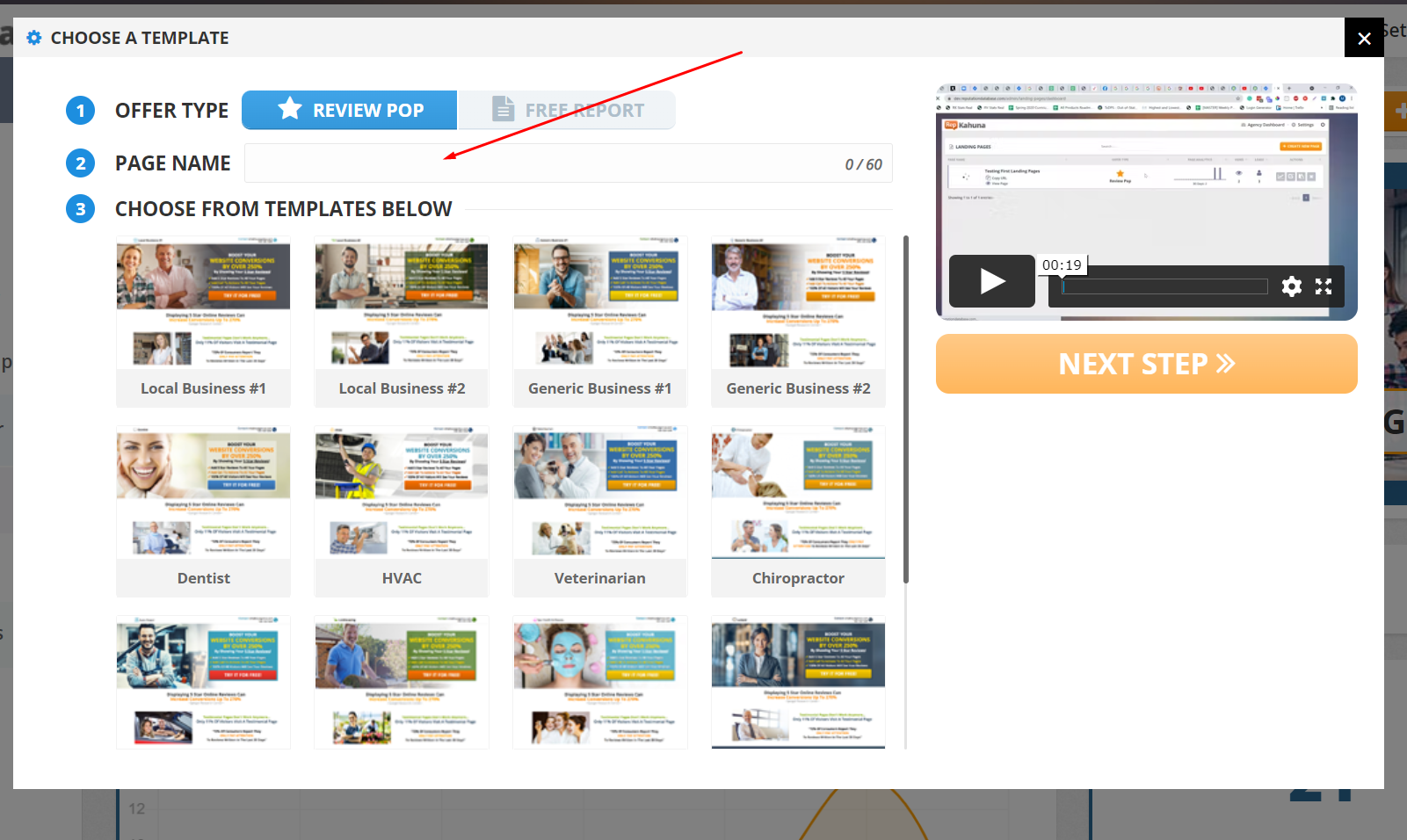This screenshot has width=1407, height=840.
Task: Choose Local Business #1 template
Action: (203, 322)
